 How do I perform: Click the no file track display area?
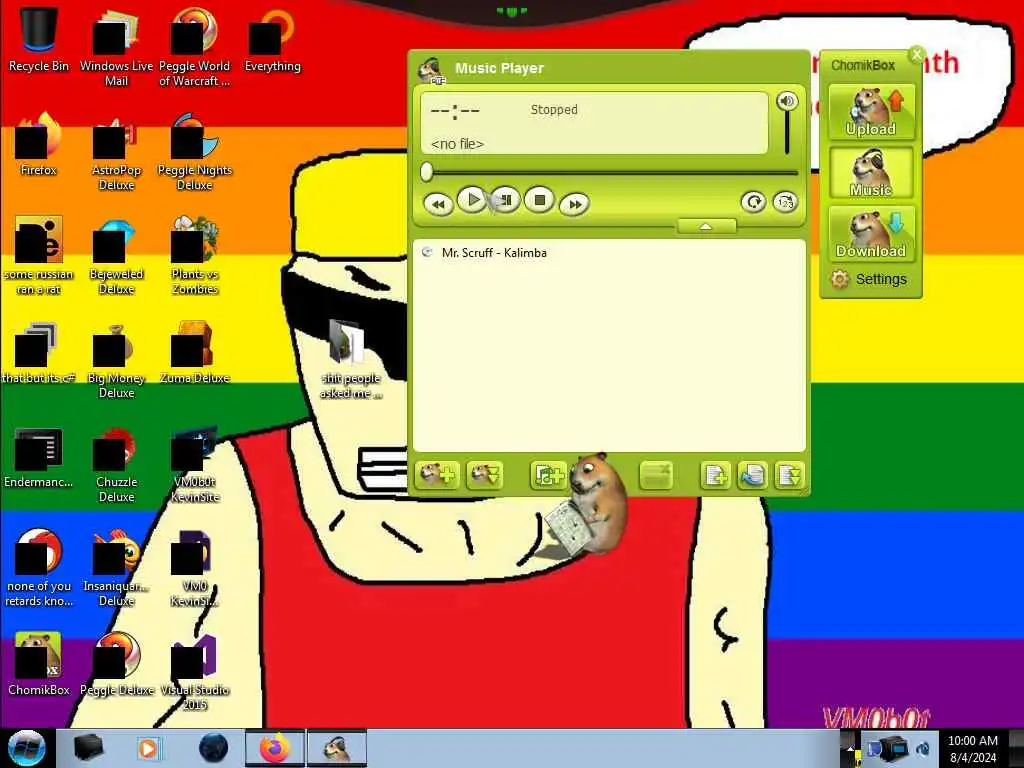click(x=594, y=123)
